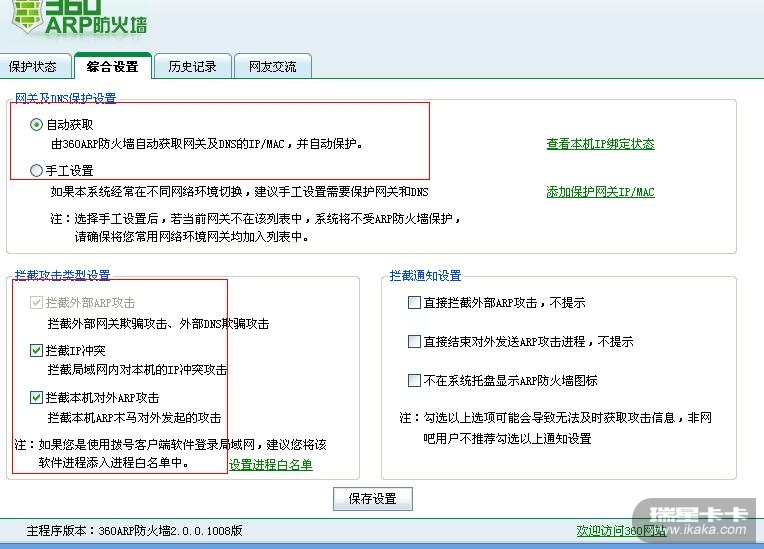Click text 如果本系统经常在不同网络环境切换
The image size is (764, 549).
(147, 192)
